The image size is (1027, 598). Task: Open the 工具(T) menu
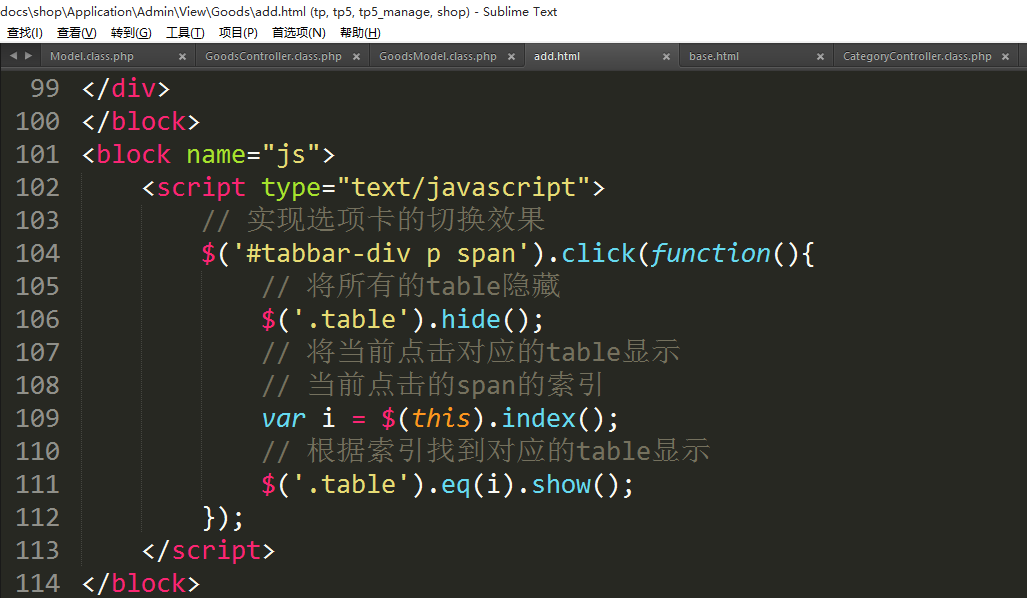[185, 33]
